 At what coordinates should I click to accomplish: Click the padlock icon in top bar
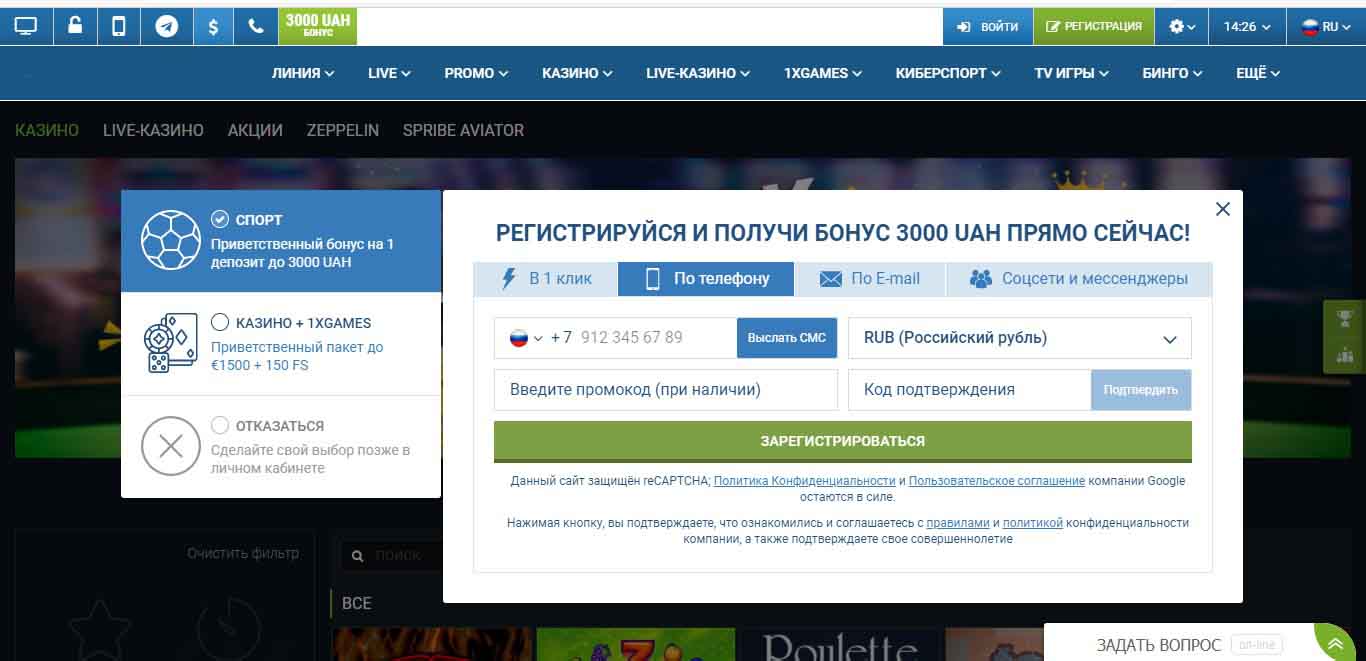coord(75,27)
